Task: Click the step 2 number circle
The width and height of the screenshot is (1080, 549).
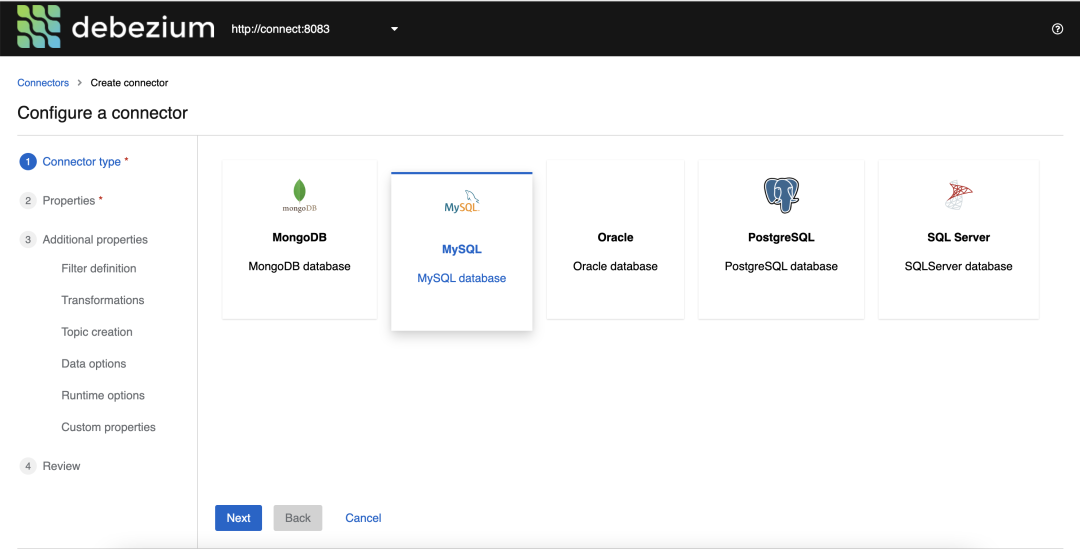Action: [x=28, y=200]
